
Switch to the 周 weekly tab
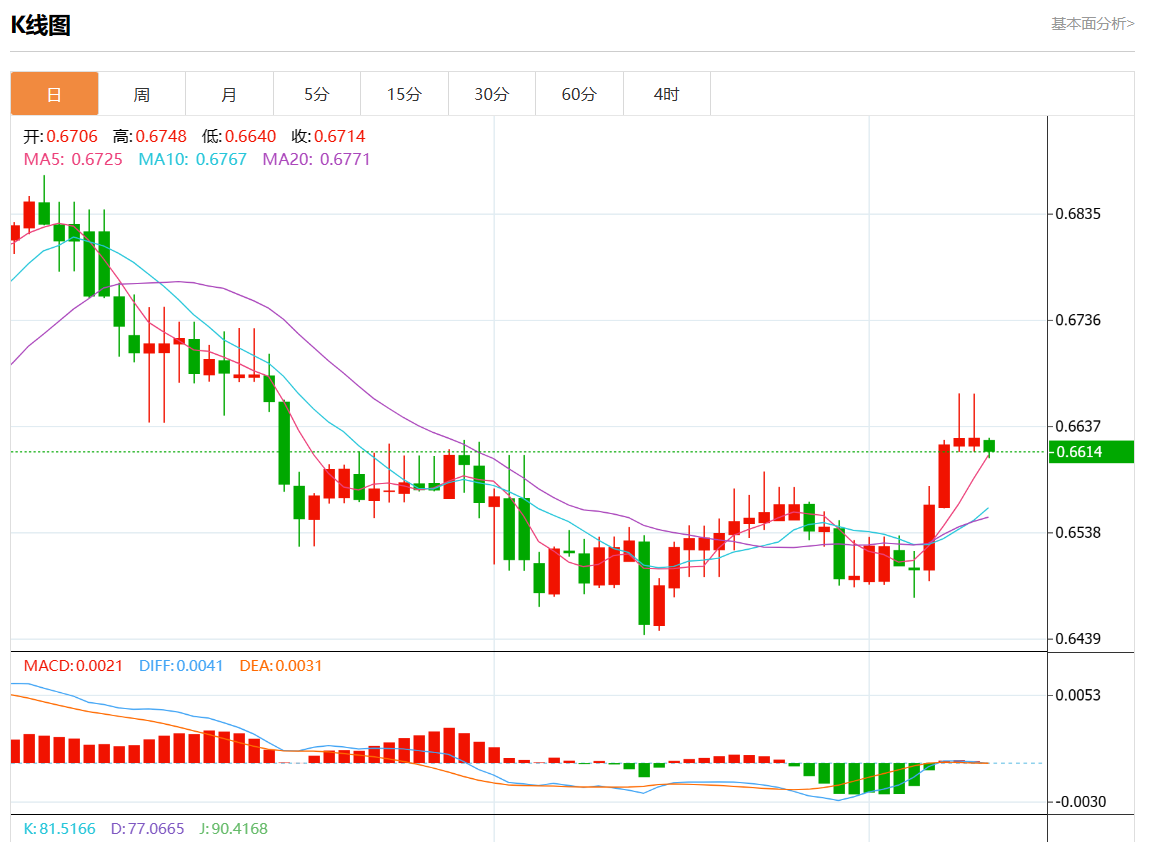click(x=142, y=94)
